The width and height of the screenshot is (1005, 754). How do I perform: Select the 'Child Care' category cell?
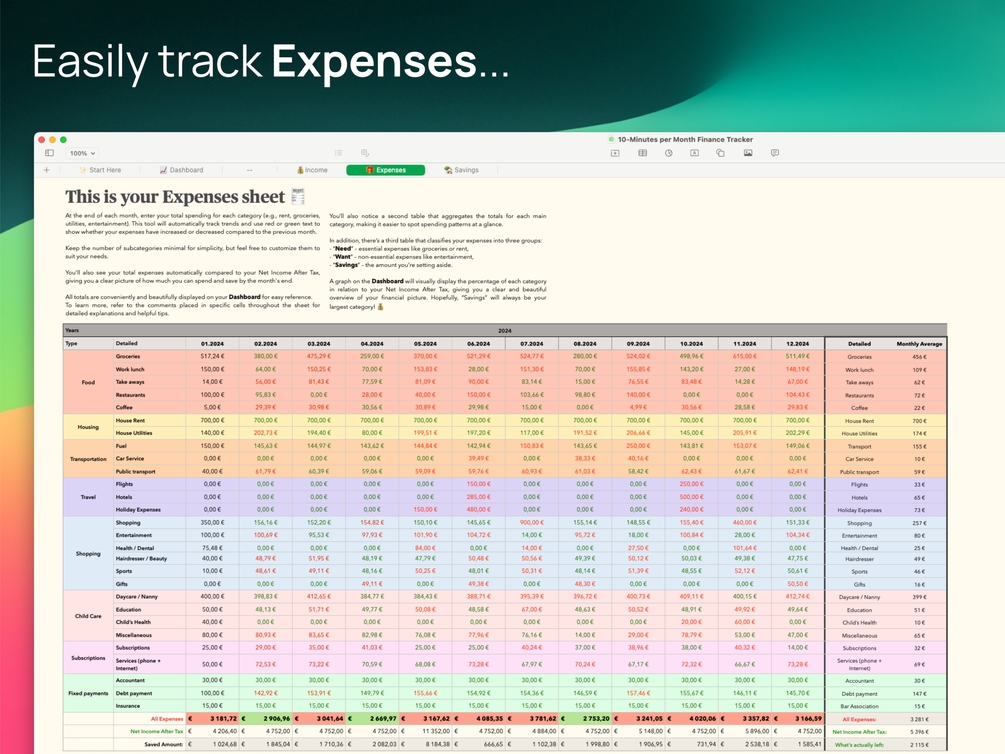coord(88,616)
